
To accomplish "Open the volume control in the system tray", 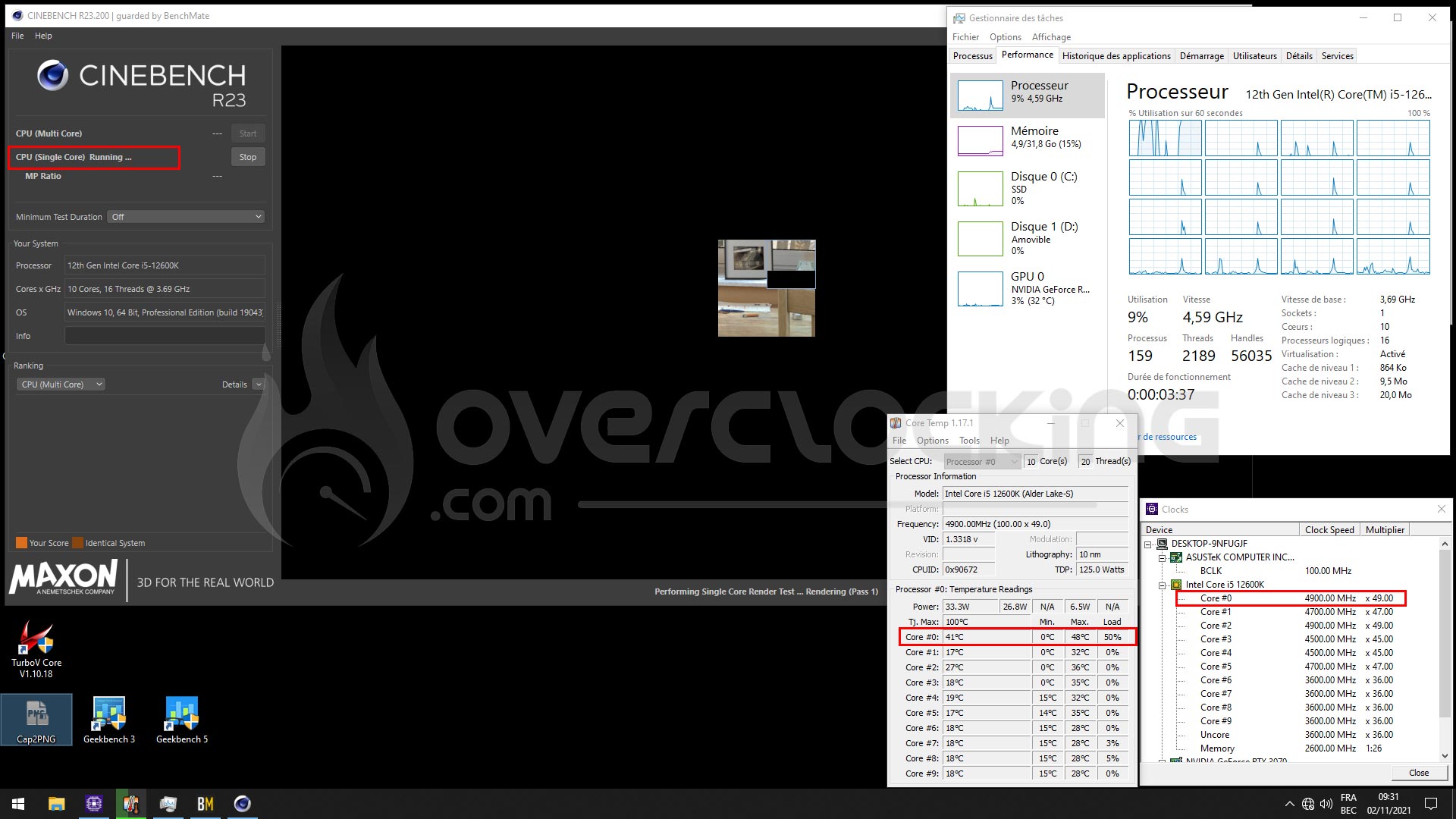I will pos(1326,804).
